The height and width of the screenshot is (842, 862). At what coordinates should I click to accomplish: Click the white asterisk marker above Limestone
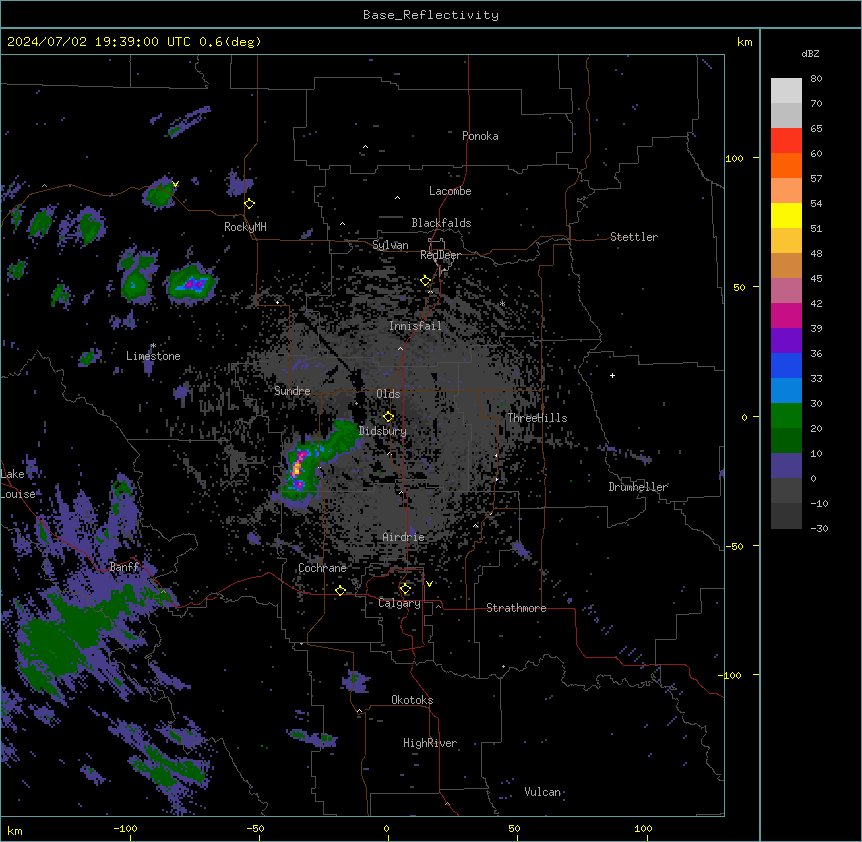point(153,346)
